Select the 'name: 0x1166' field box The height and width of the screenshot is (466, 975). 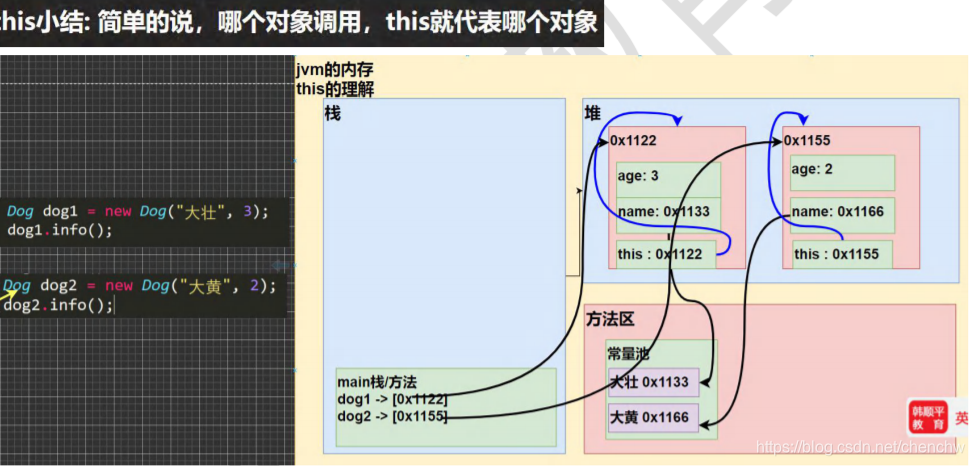(x=843, y=215)
